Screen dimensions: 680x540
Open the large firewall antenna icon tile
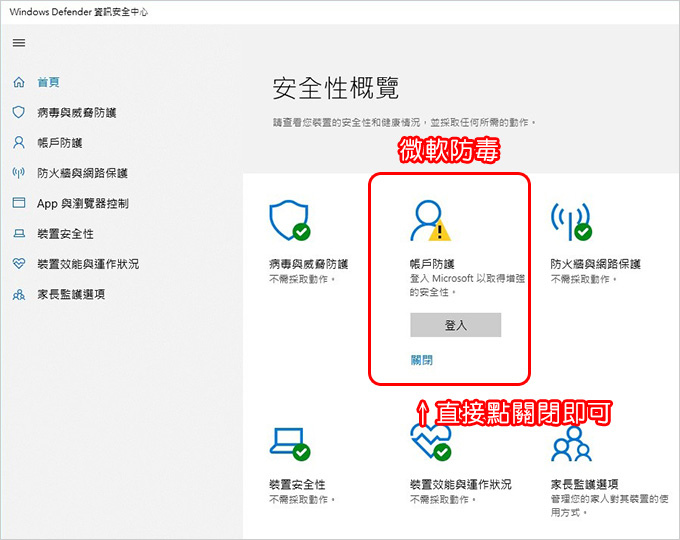[x=571, y=221]
